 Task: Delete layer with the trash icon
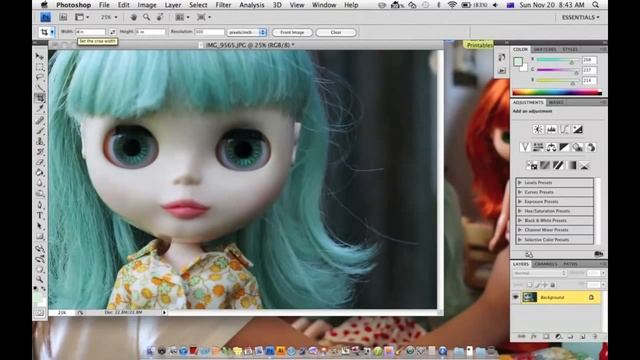596,336
